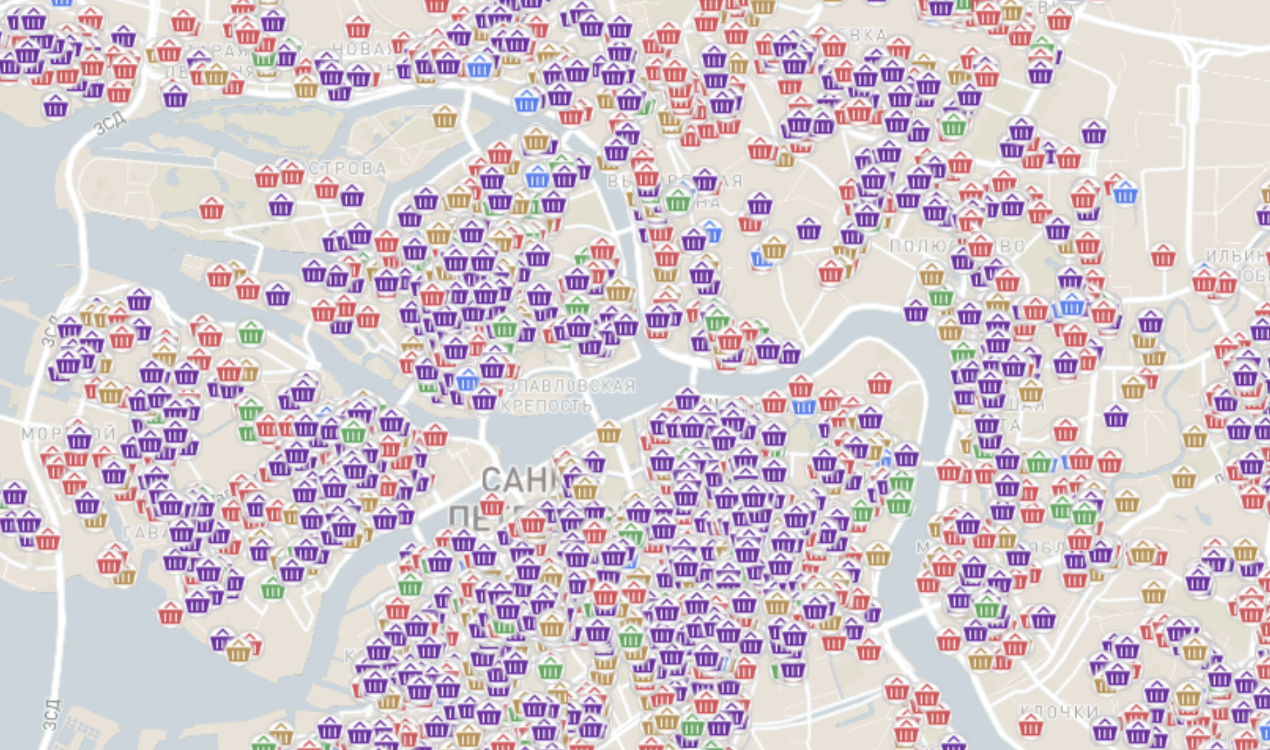The image size is (1270, 750).
Task: Select the red basket right of the Васильевский island cluster
Action: [x=435, y=435]
